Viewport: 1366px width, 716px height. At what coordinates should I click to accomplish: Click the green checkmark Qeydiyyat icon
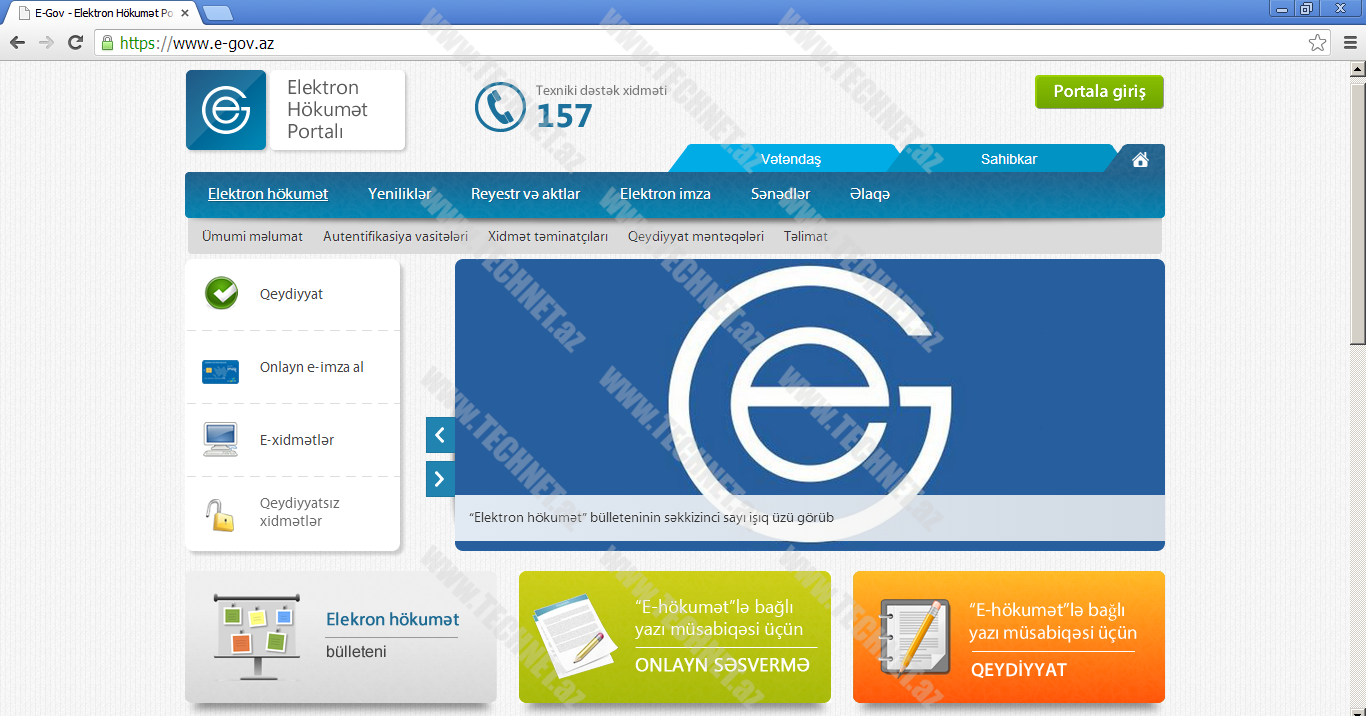[221, 294]
